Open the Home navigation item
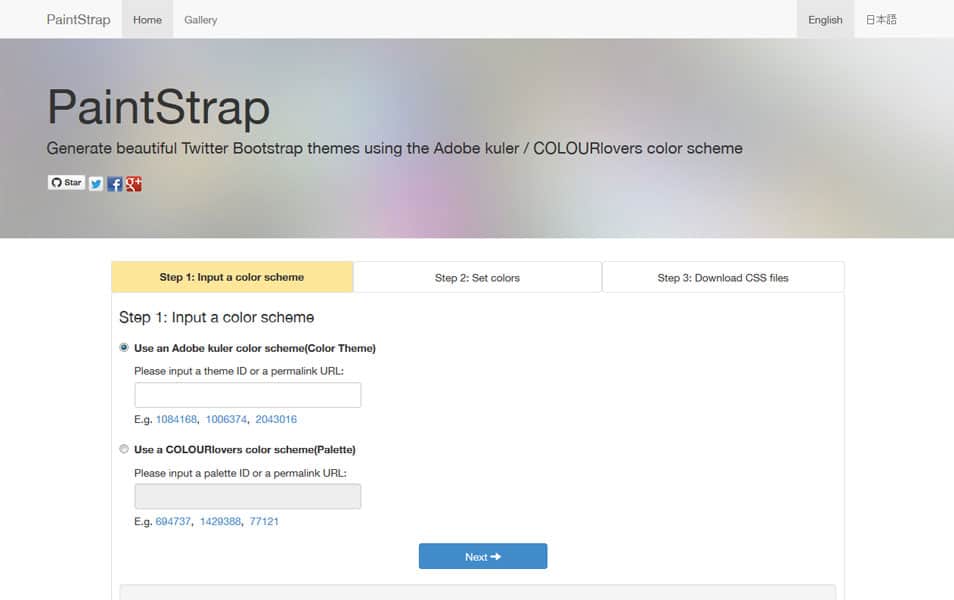Image resolution: width=954 pixels, height=600 pixels. 147,20
